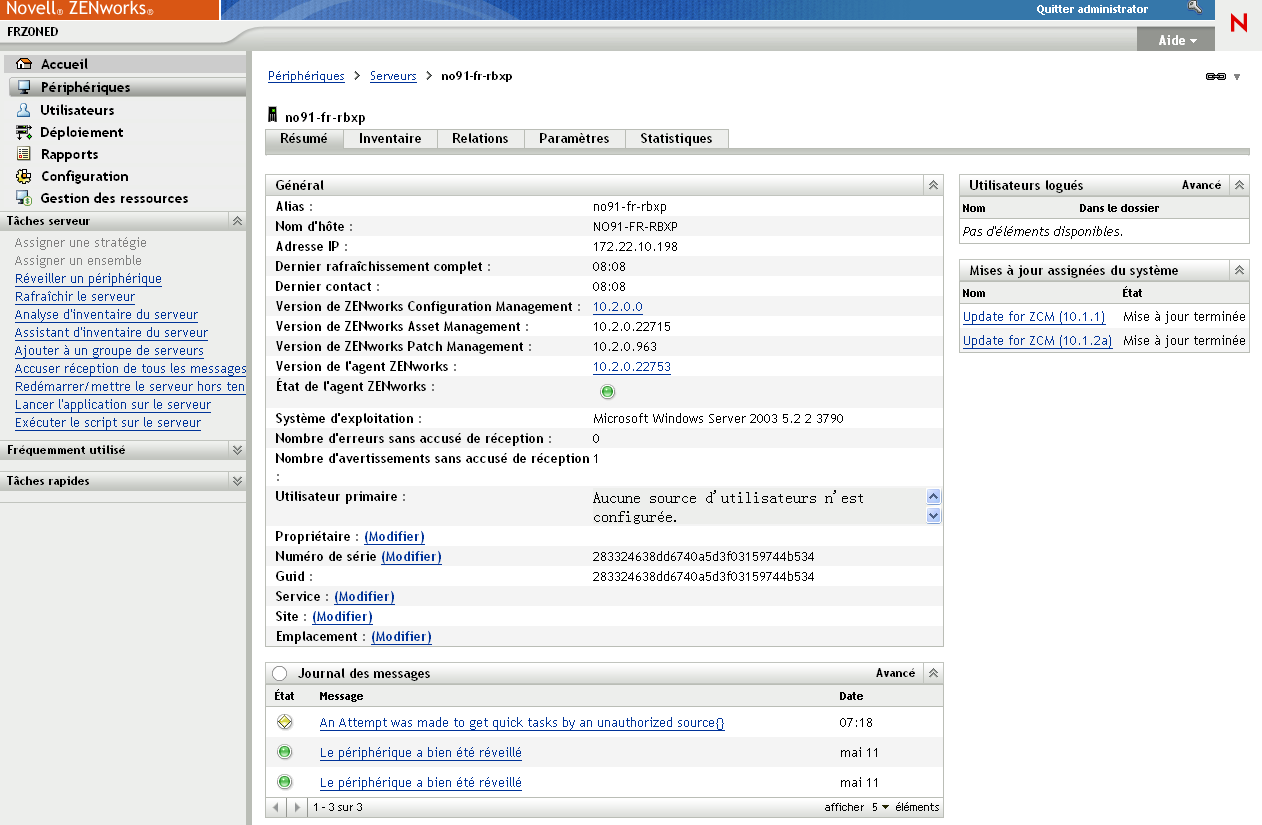Toggle the Journal des messages round indicator
The width and height of the screenshot is (1262, 825).
tap(280, 674)
